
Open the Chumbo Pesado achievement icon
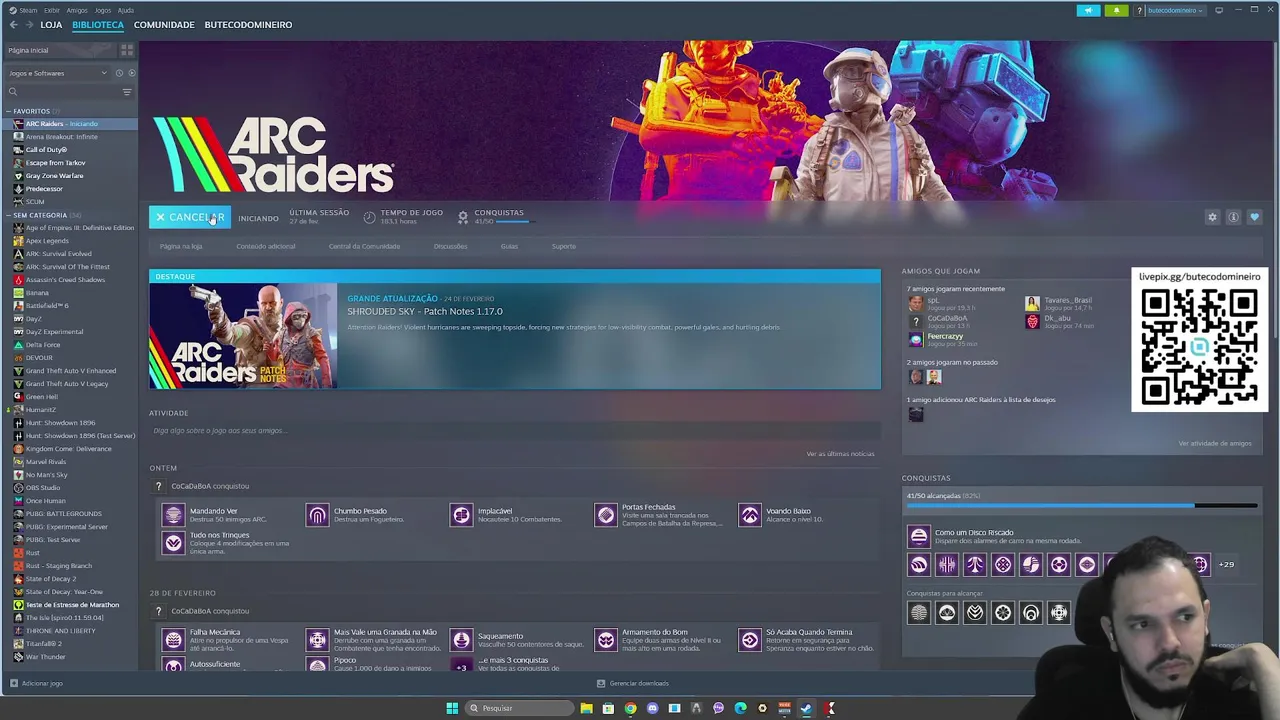[x=317, y=515]
